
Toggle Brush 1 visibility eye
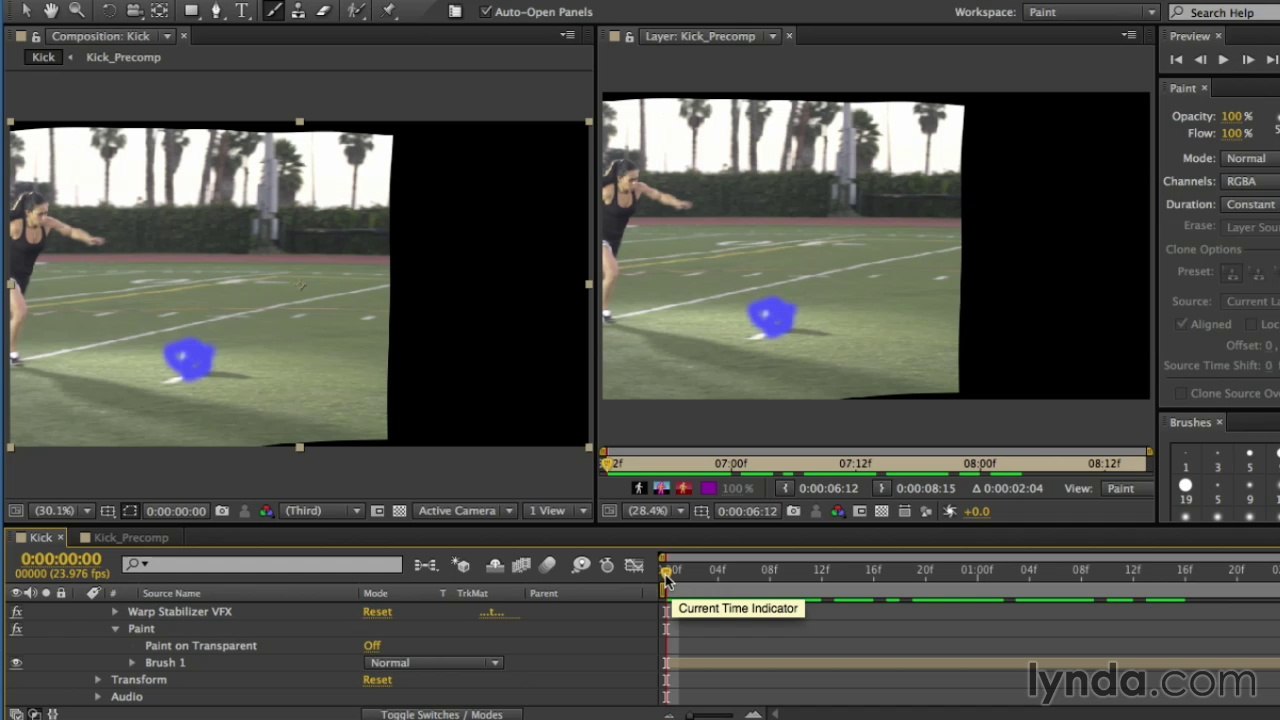(16, 663)
